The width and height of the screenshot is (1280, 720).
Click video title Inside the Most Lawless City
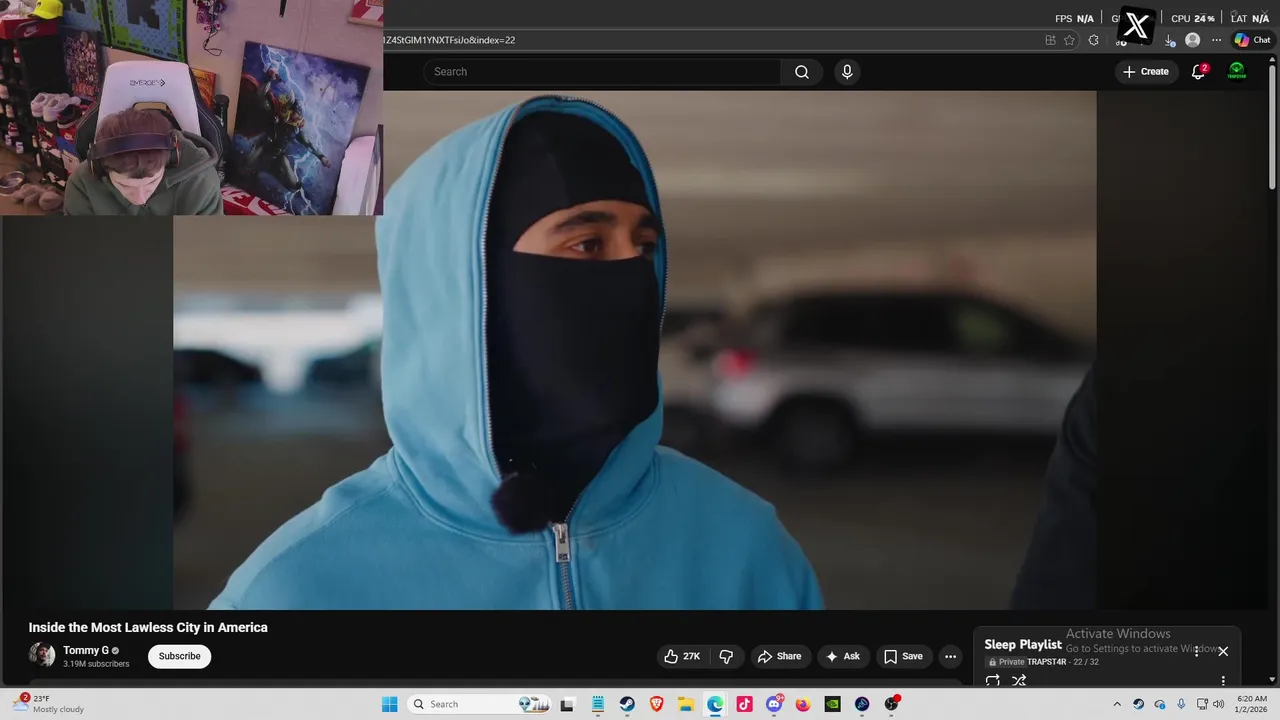pos(148,628)
